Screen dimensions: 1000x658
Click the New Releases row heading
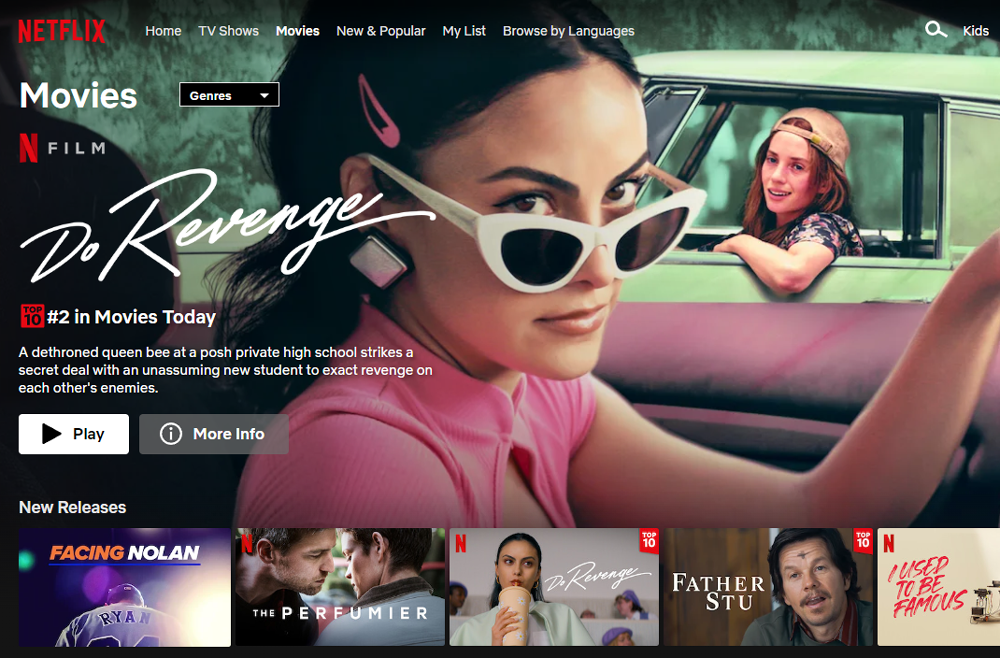click(73, 507)
